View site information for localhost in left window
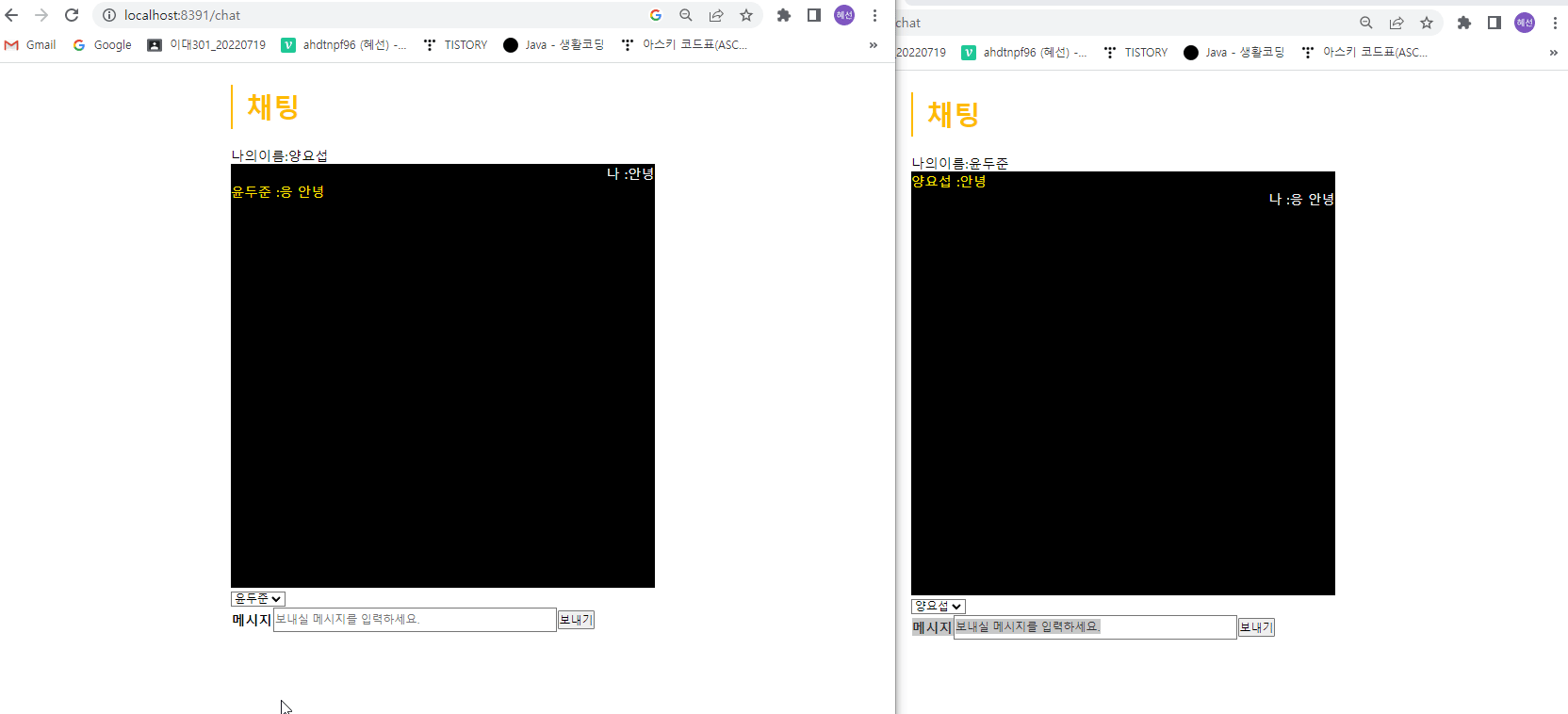Image resolution: width=1568 pixels, height=714 pixels. click(x=109, y=15)
